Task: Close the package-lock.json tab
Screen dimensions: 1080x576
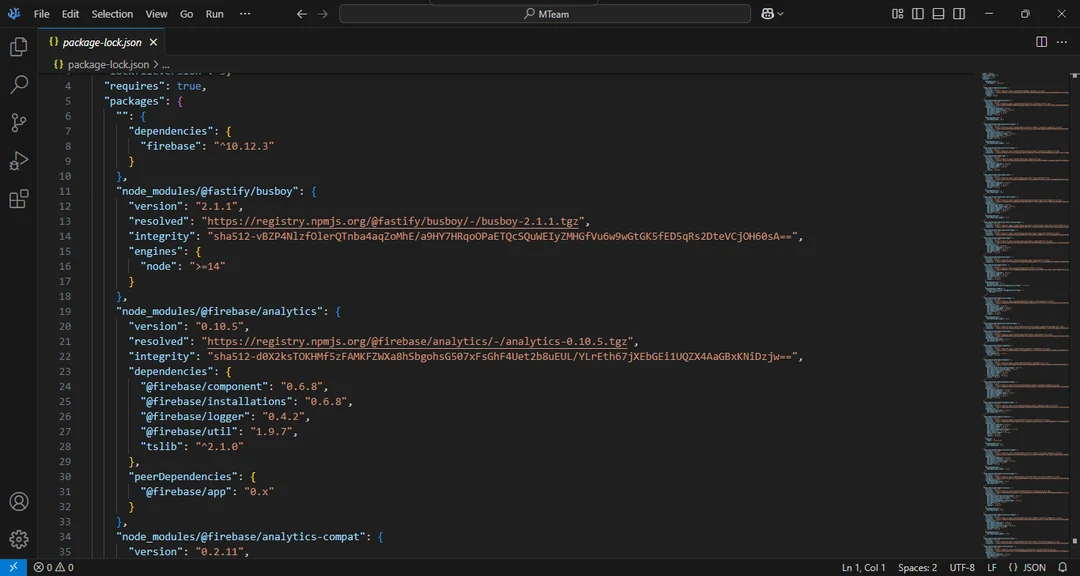Action: coord(154,43)
